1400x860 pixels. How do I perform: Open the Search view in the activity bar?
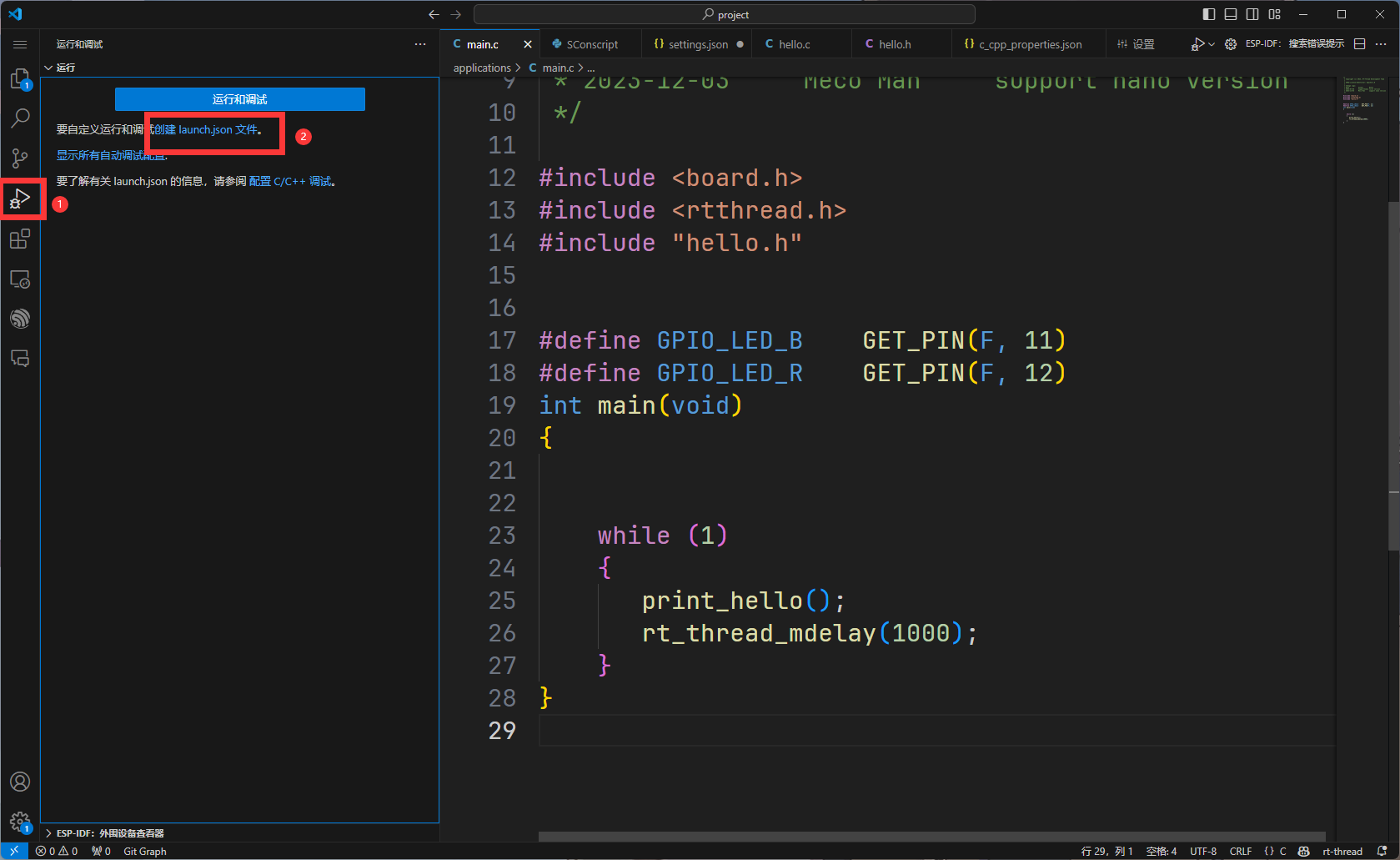(x=20, y=118)
